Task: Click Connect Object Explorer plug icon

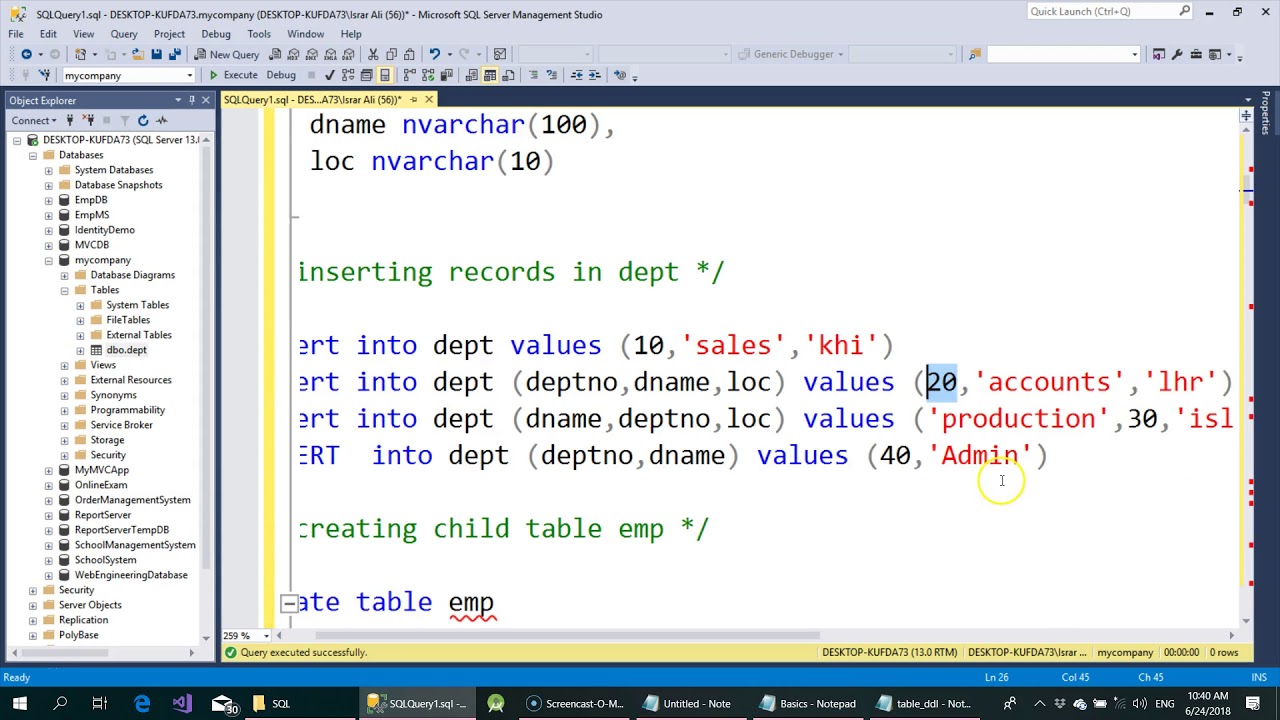Action: (x=70, y=120)
